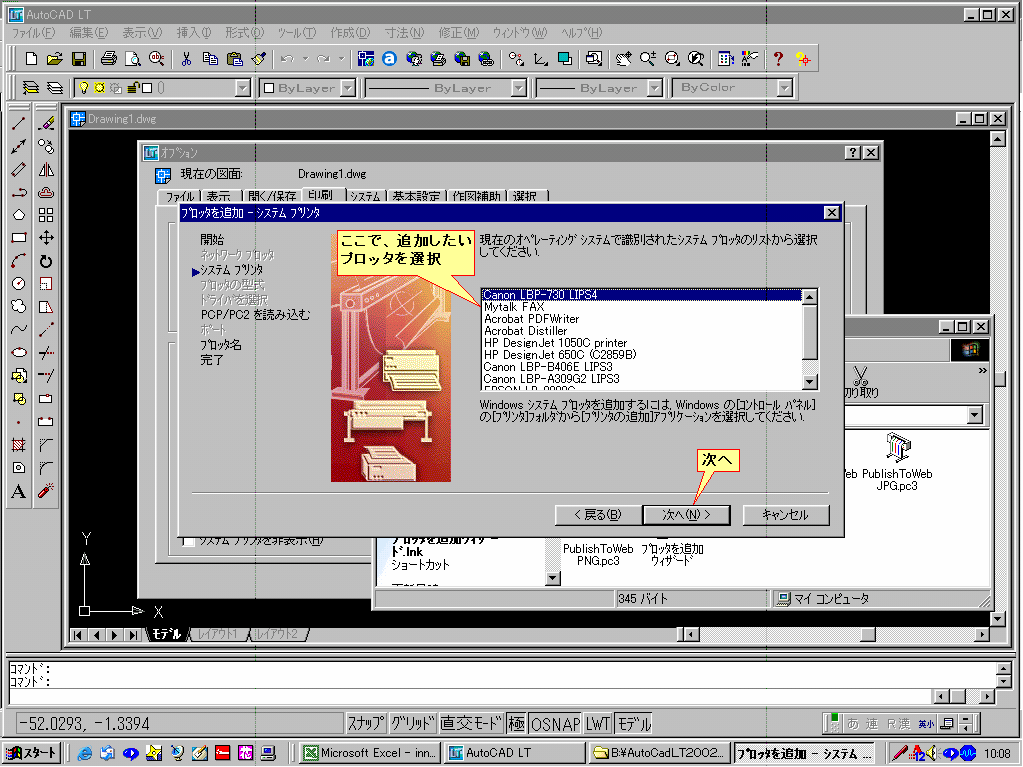The width and height of the screenshot is (1023, 767).
Task: Click the printer list scroll-down arrow
Action: 809,382
